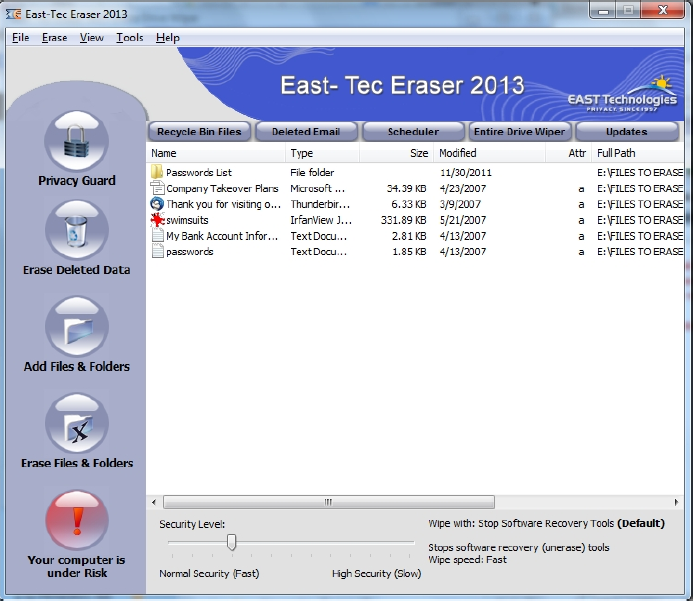
Task: Click the 3/9/2007 modified date
Action: click(460, 204)
